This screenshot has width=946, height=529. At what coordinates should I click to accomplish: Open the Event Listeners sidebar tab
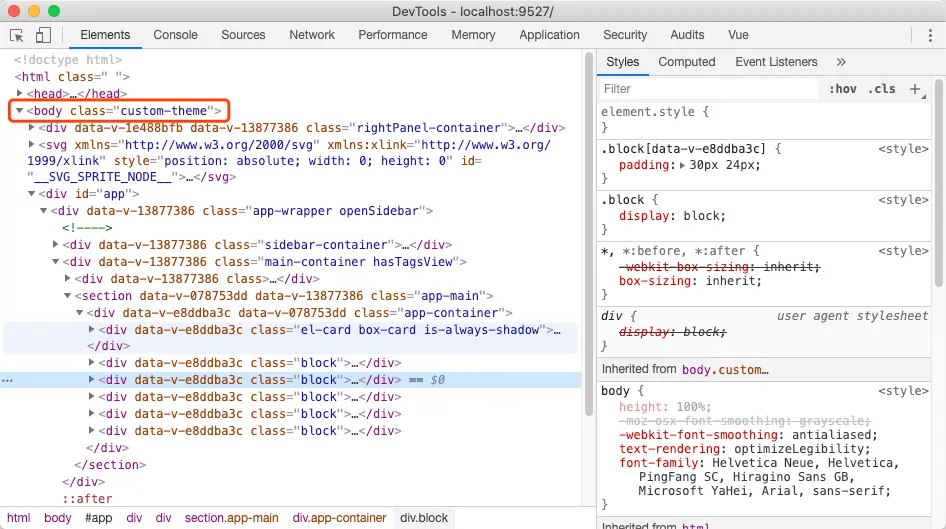(776, 62)
